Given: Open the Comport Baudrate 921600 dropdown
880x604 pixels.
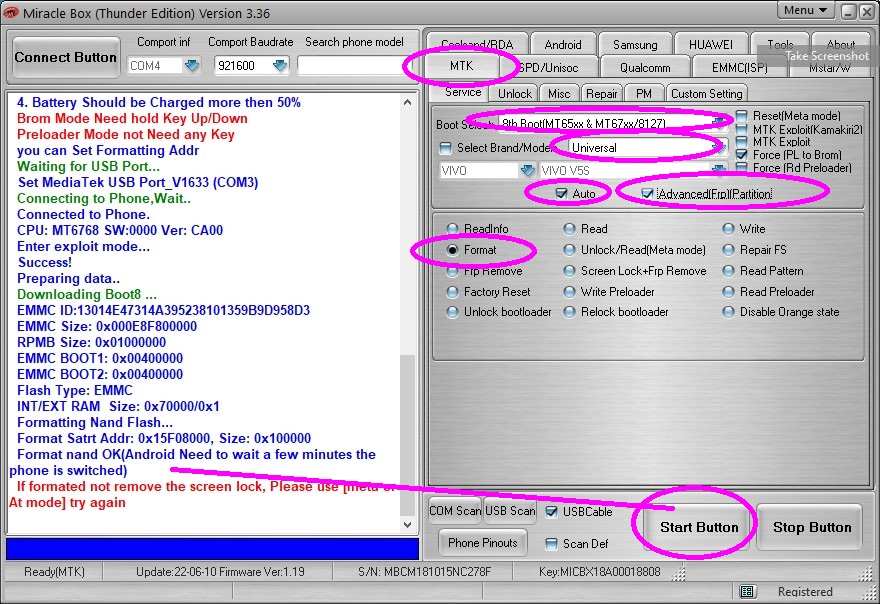Looking at the screenshot, I should pos(279,66).
